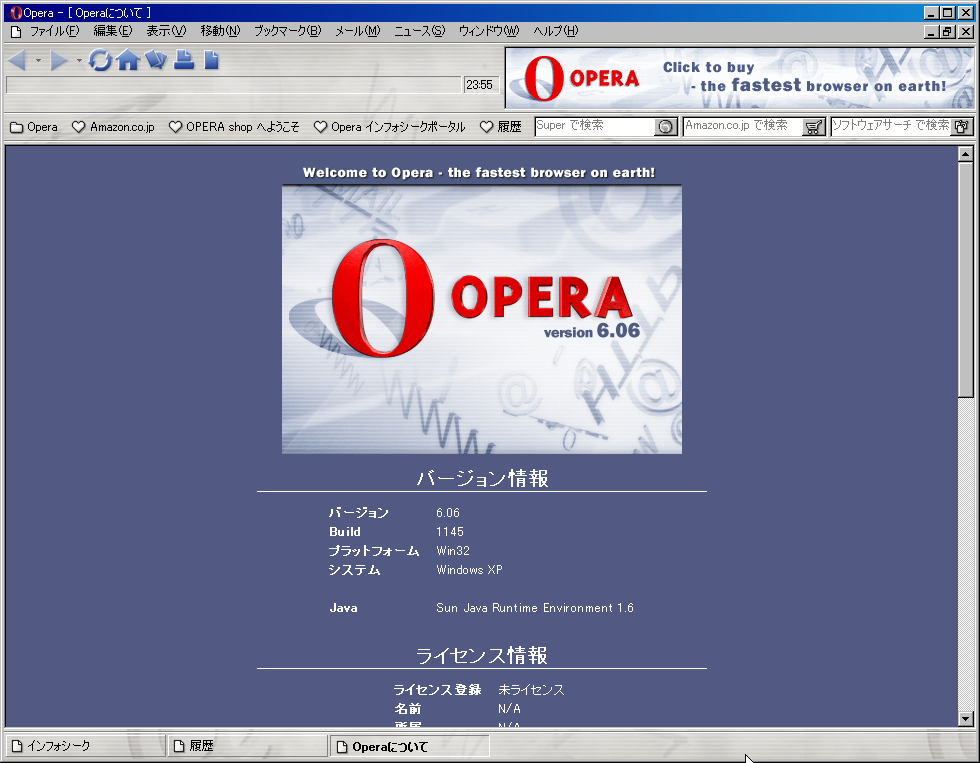The image size is (980, 763).
Task: Open the ファイル(F) menu
Action: [x=55, y=31]
